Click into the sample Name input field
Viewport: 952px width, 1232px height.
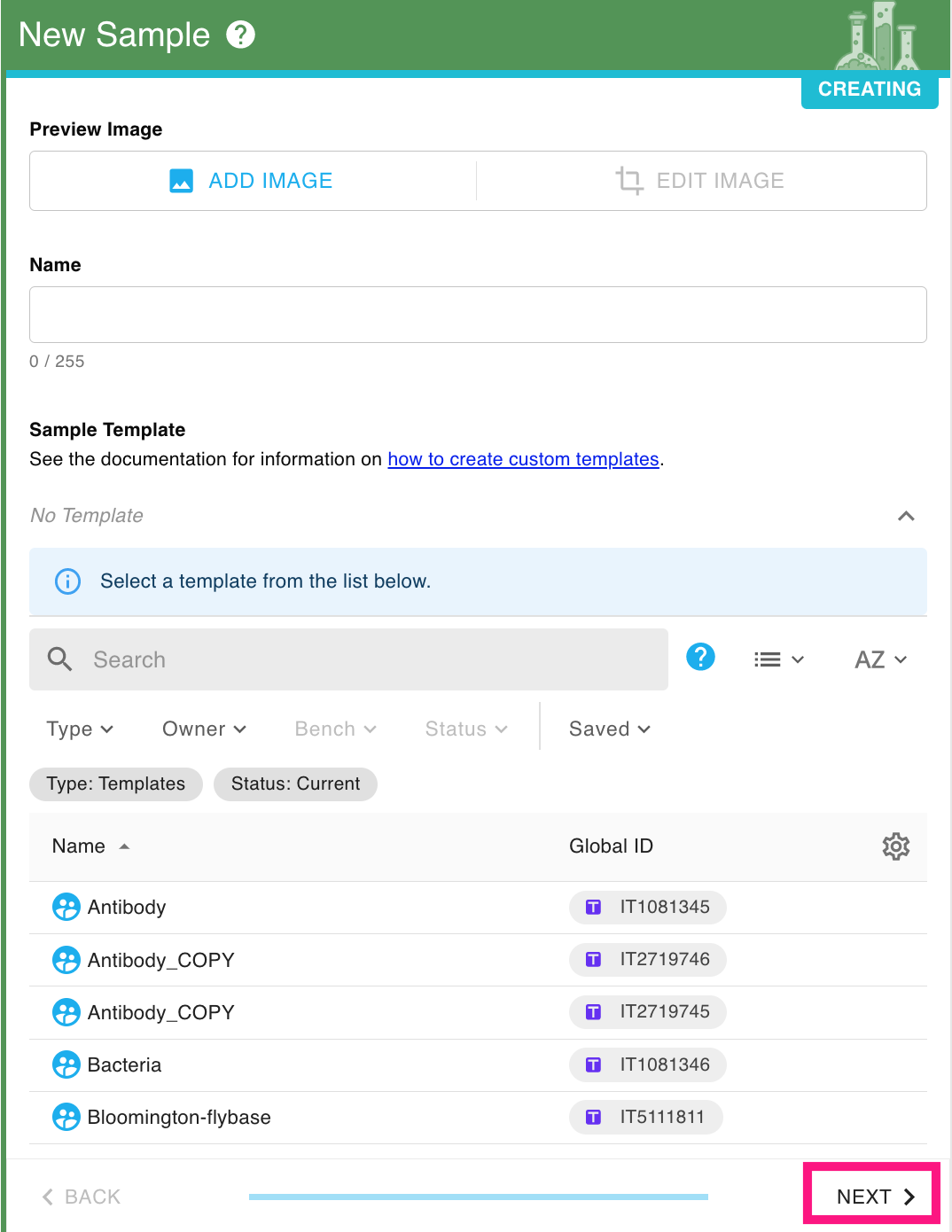pos(478,315)
